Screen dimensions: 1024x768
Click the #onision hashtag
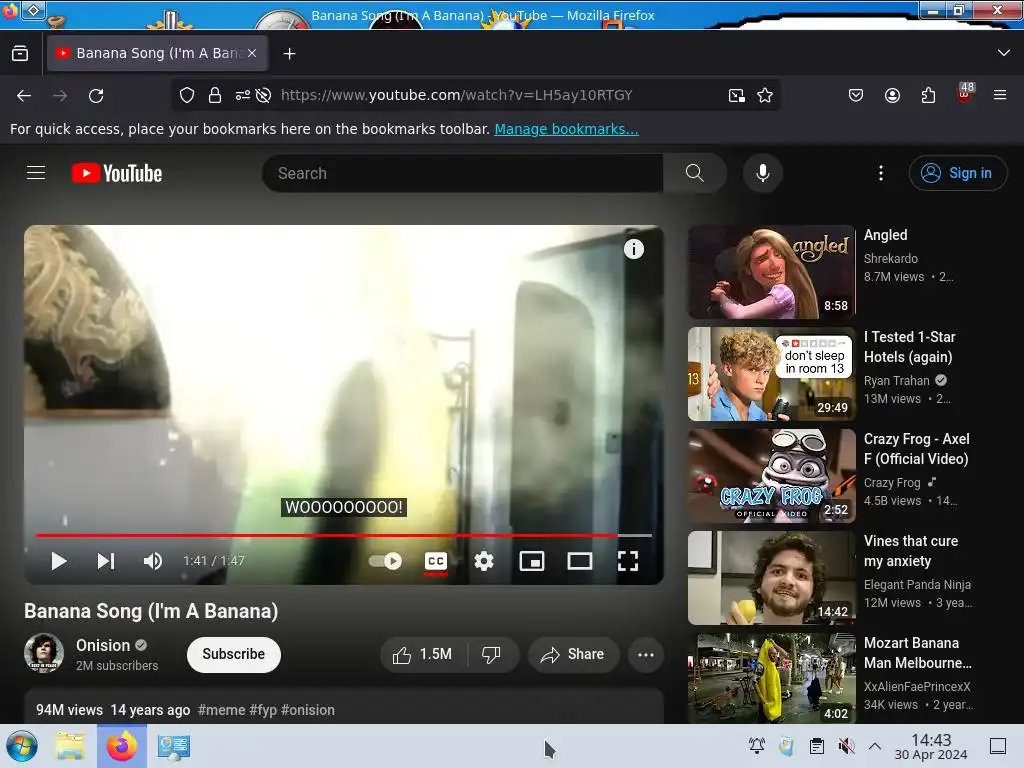[x=308, y=710]
